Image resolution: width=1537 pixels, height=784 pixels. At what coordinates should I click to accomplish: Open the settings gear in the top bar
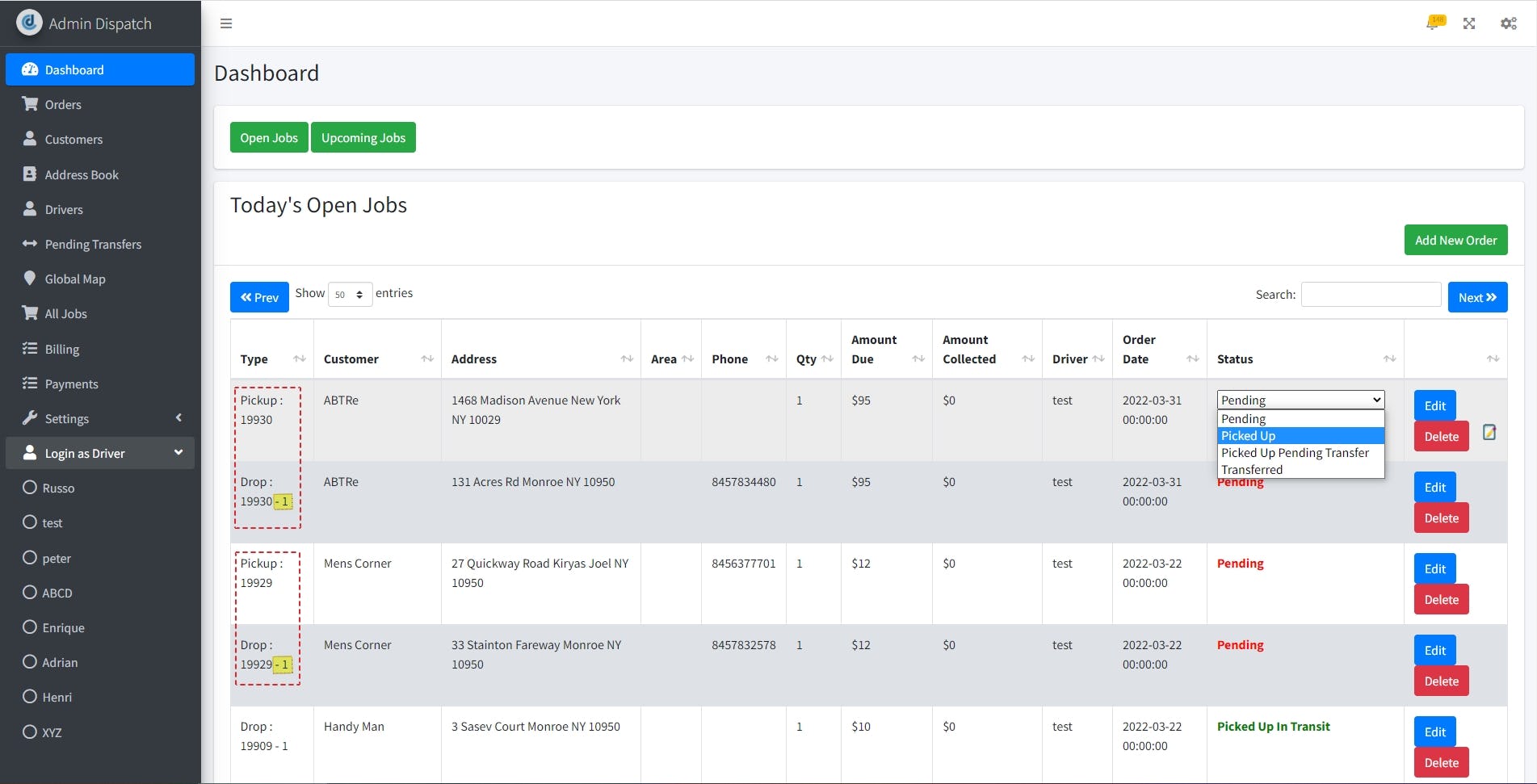1508,23
